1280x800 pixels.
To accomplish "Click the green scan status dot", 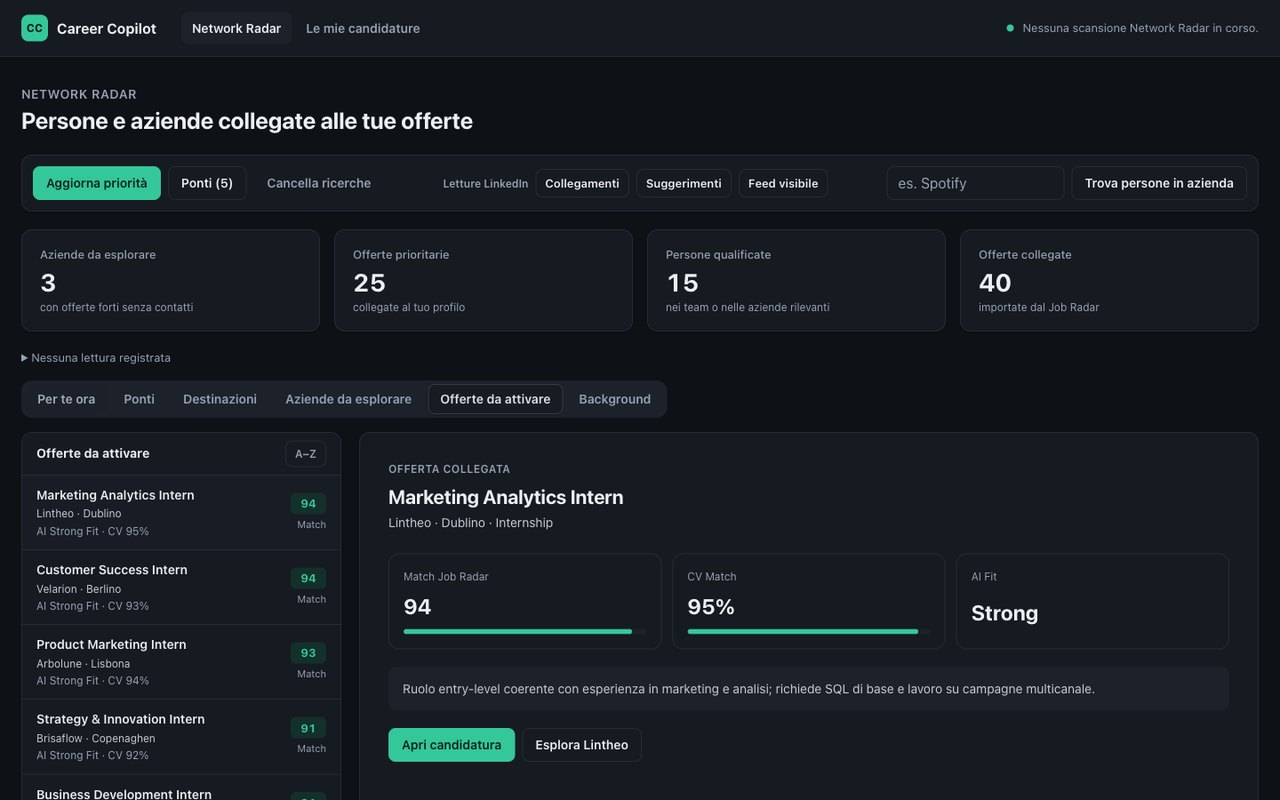I will 1010,28.
